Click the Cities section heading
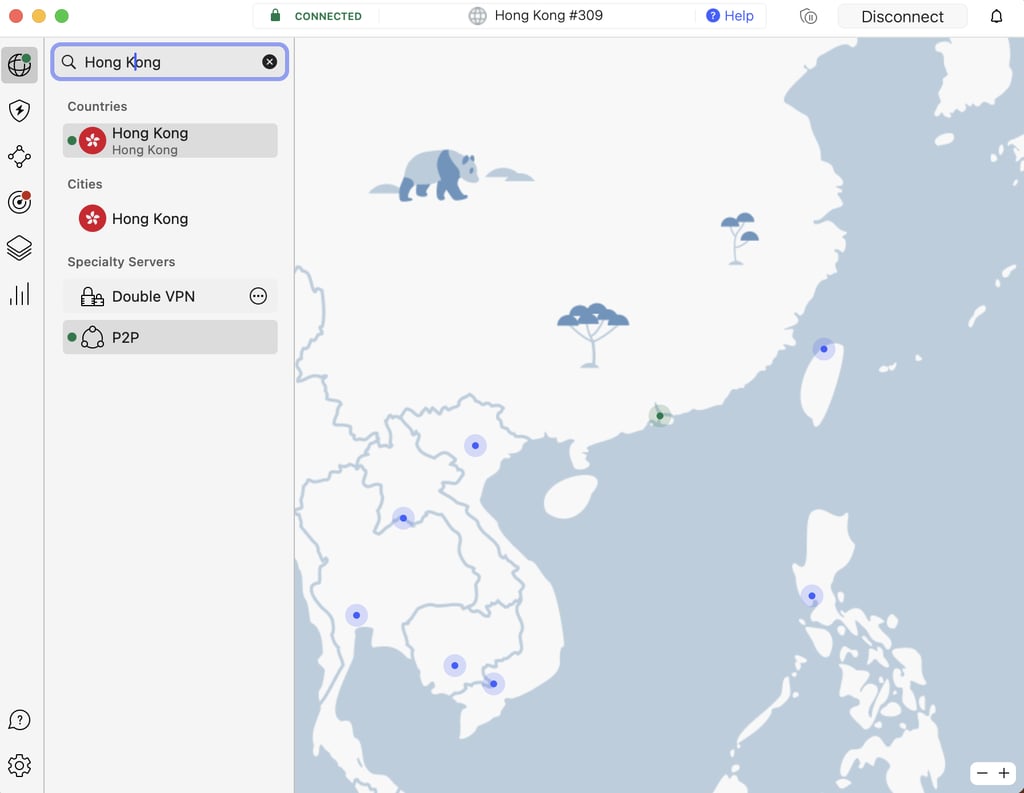 (x=85, y=184)
